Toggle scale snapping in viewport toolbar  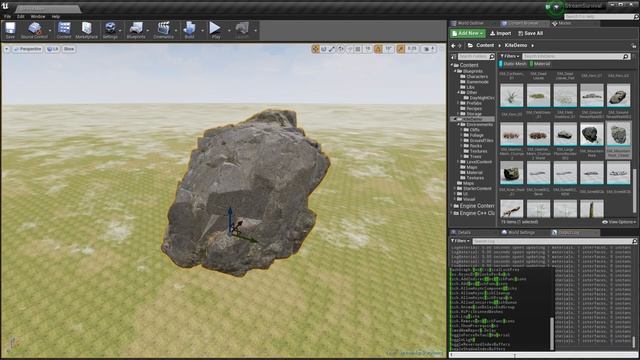point(401,49)
